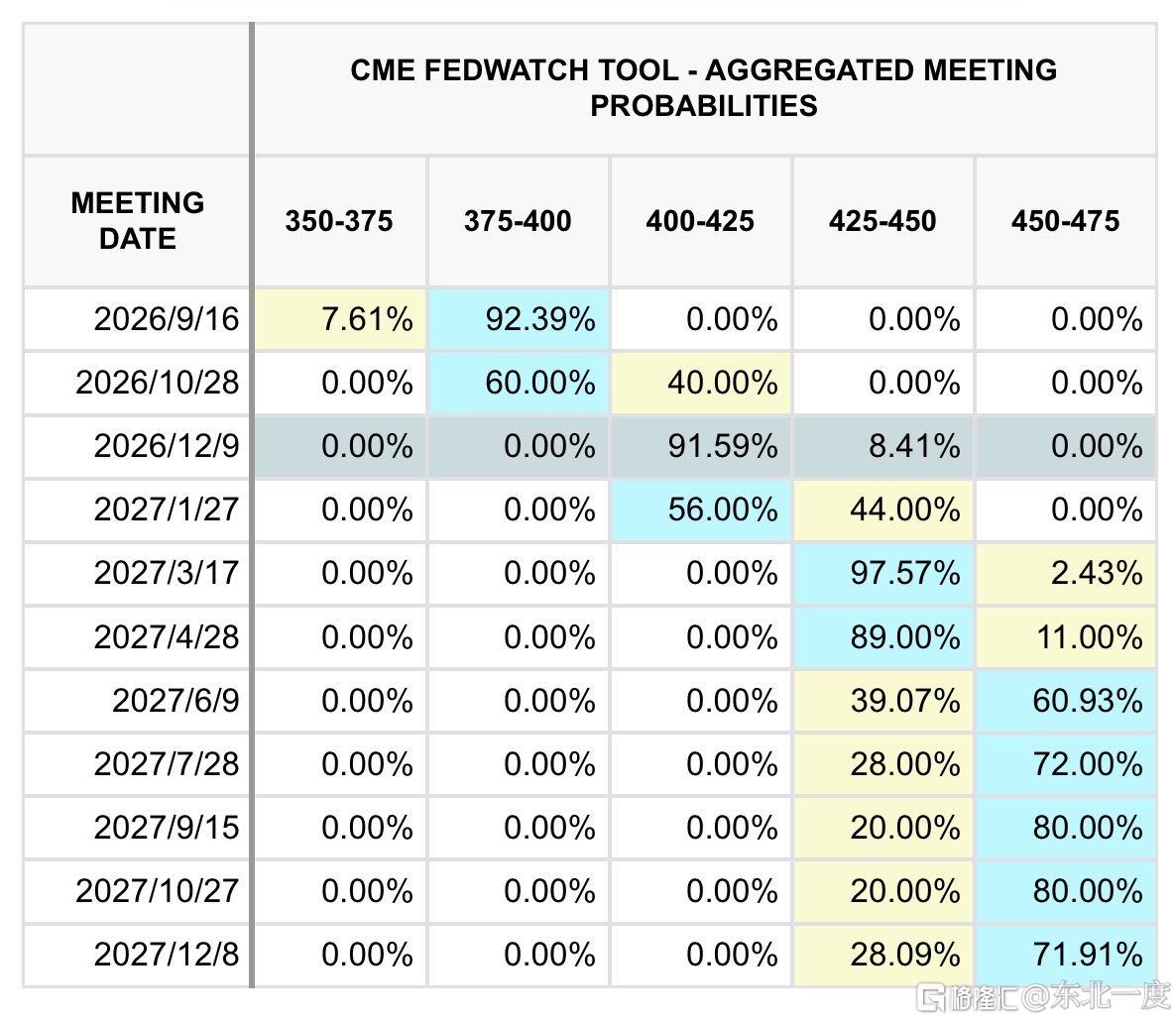Click the watermark logo at bottom right

click(931, 998)
